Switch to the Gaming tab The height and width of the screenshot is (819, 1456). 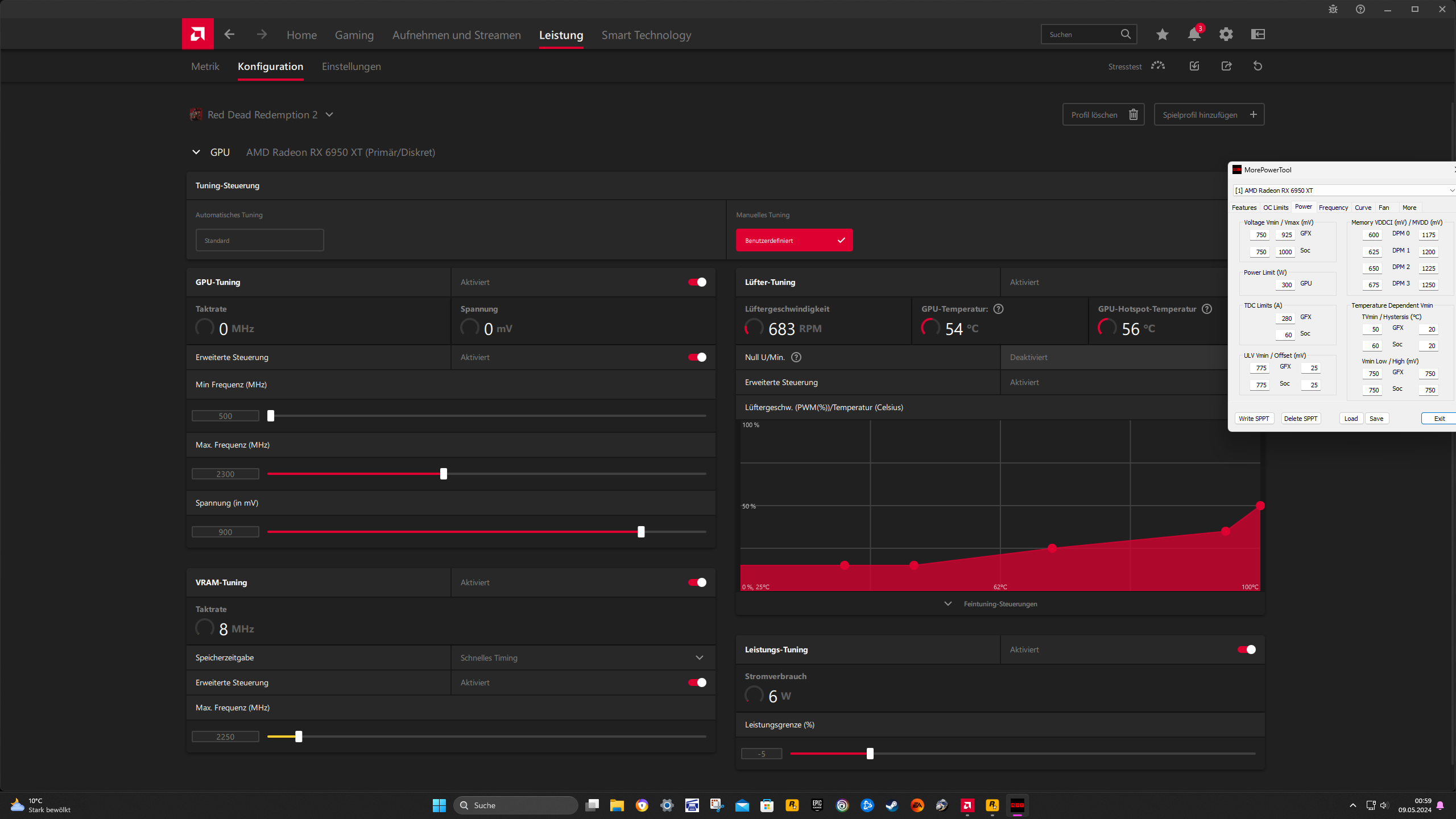coord(354,35)
